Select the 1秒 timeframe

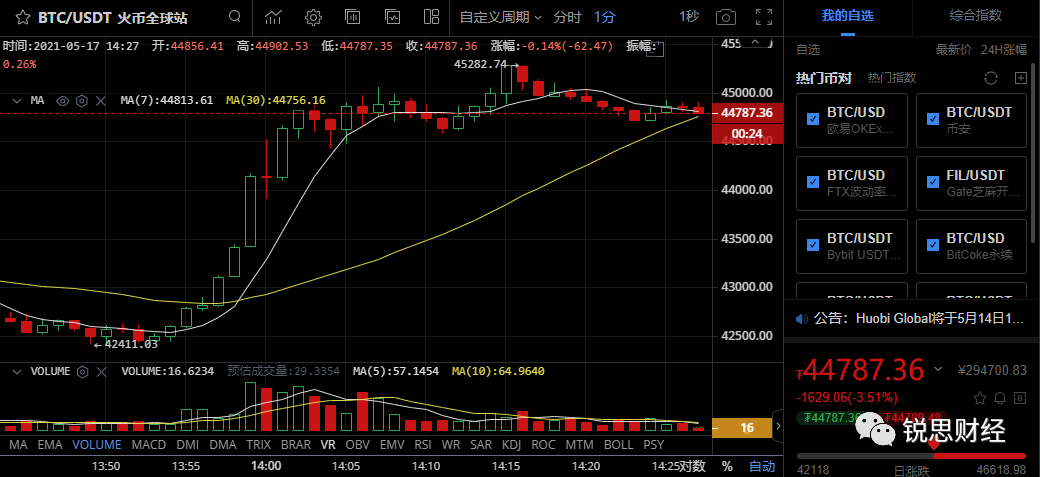688,17
